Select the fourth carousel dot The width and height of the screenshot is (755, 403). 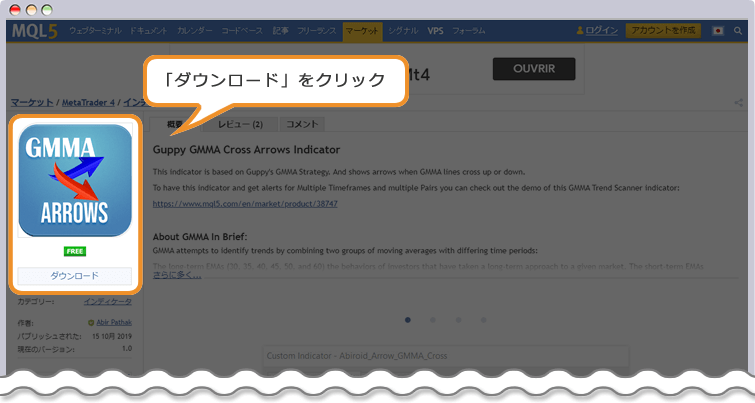click(483, 320)
